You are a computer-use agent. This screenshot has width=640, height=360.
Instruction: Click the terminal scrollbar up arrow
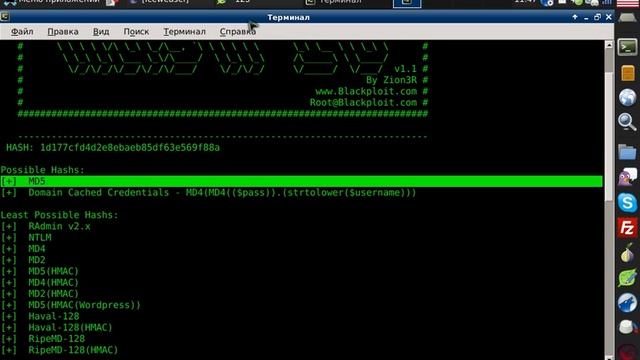(609, 45)
